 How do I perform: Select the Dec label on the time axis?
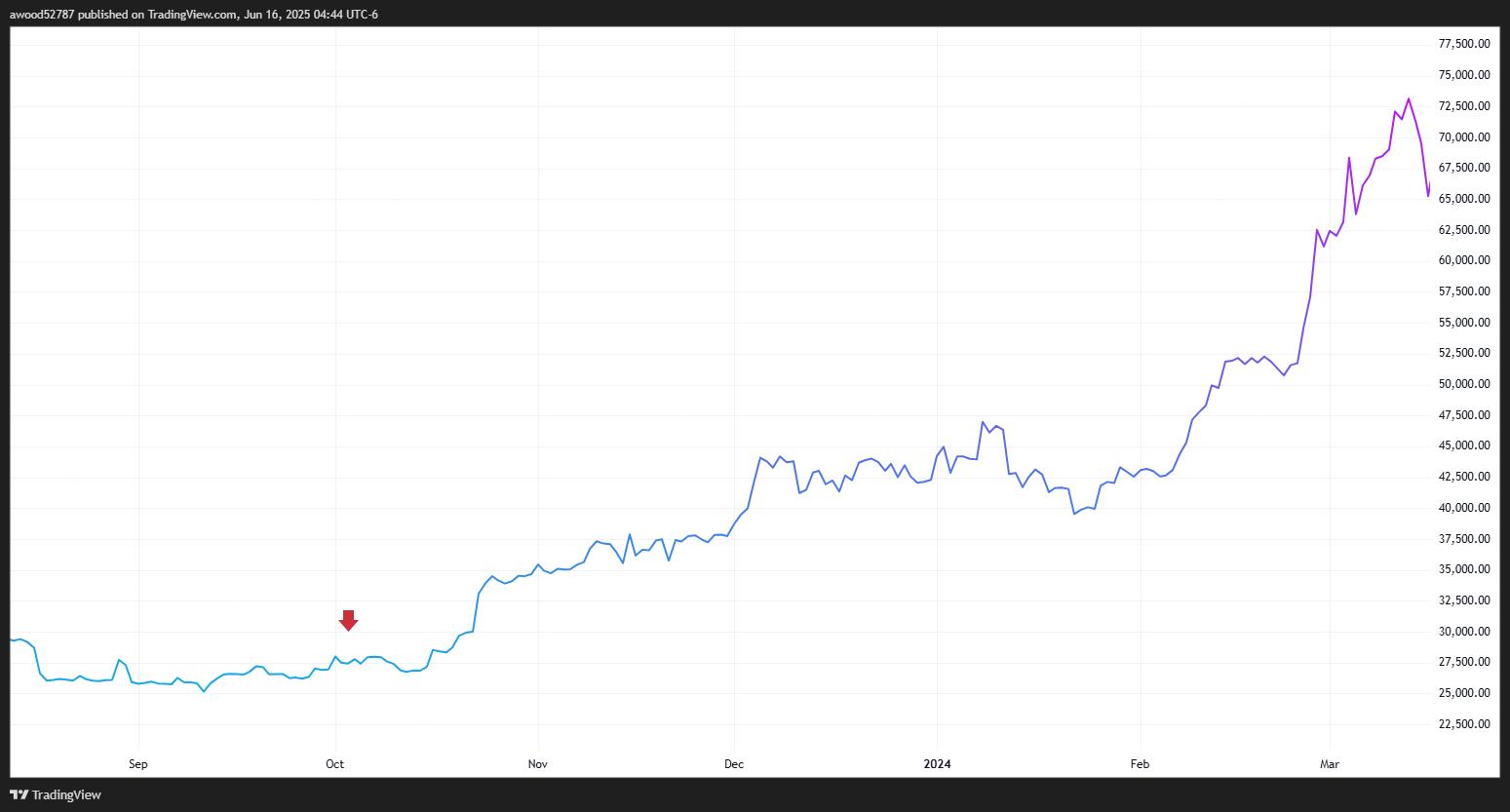pyautogui.click(x=734, y=764)
